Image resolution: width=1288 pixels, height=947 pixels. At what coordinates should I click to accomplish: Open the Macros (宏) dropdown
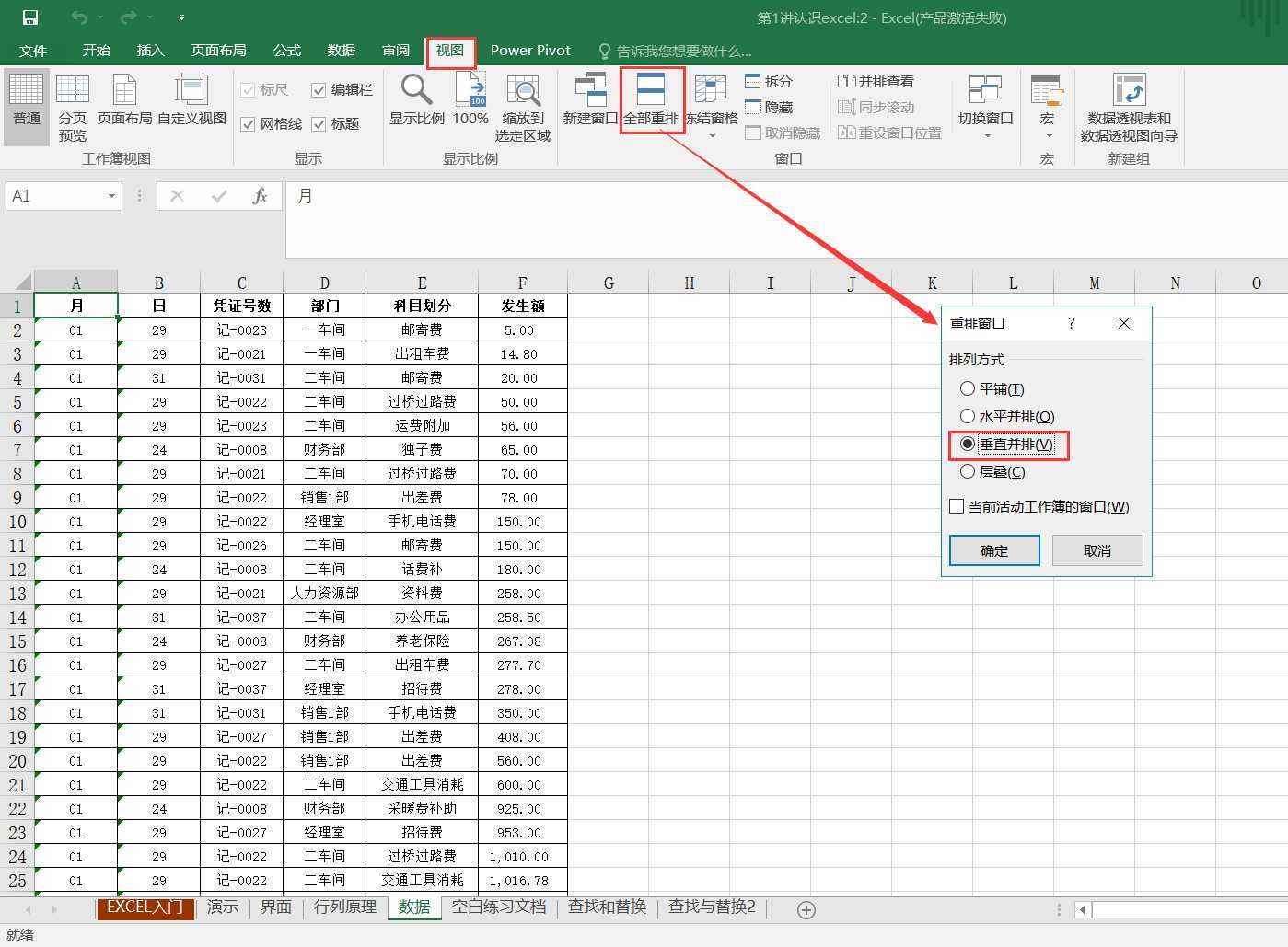click(1047, 108)
